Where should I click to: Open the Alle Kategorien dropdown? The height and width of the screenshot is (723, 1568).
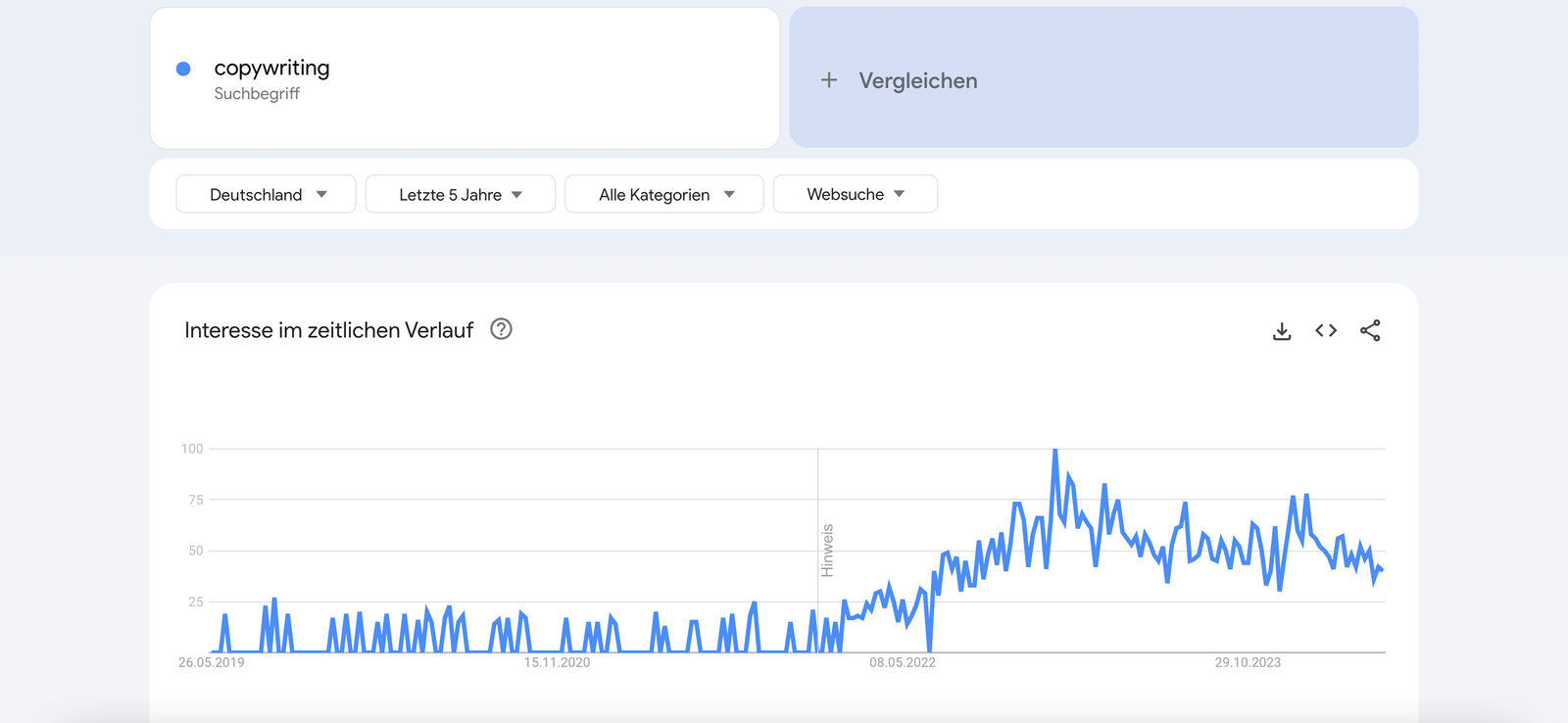tap(664, 194)
